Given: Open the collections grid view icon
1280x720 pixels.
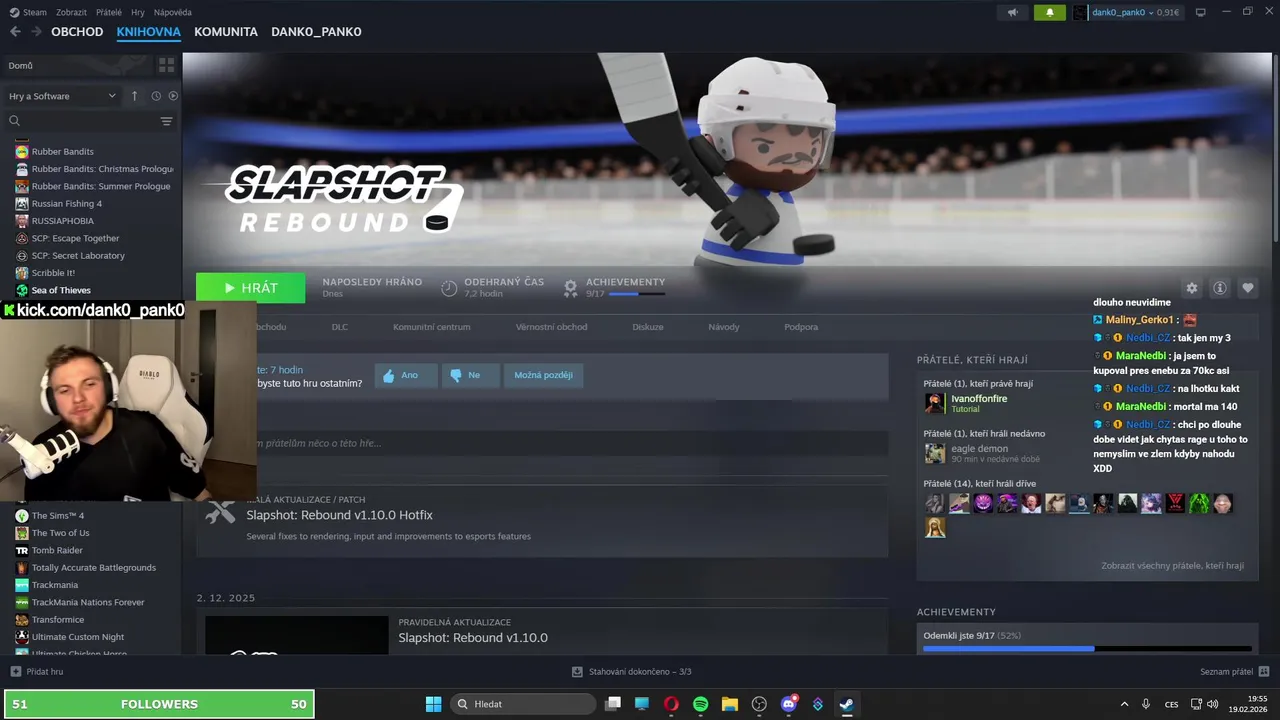Looking at the screenshot, I should click(166, 65).
